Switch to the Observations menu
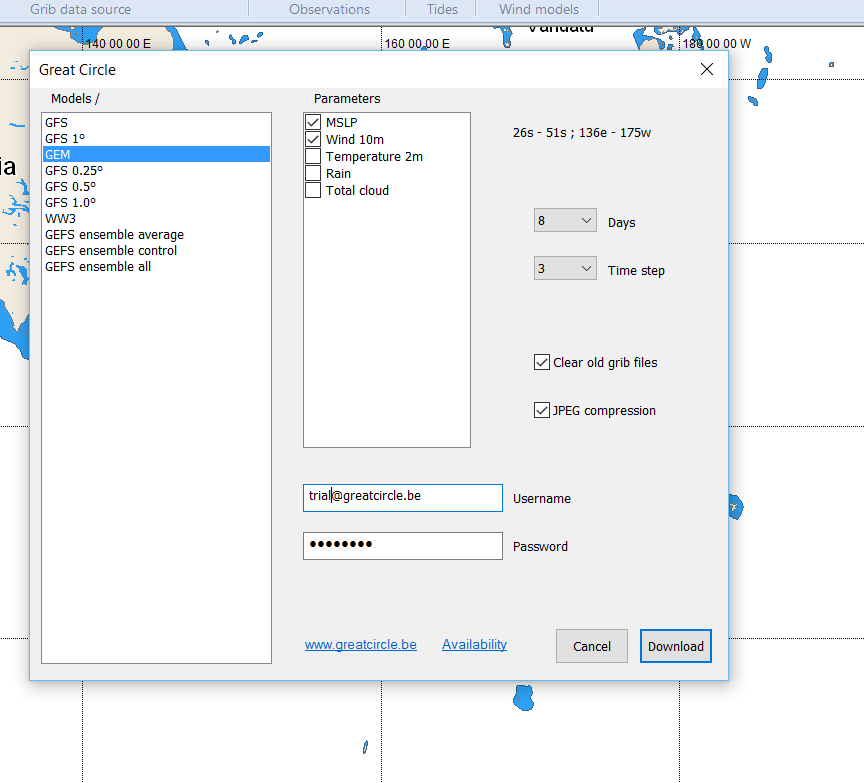This screenshot has height=783, width=864. click(329, 9)
